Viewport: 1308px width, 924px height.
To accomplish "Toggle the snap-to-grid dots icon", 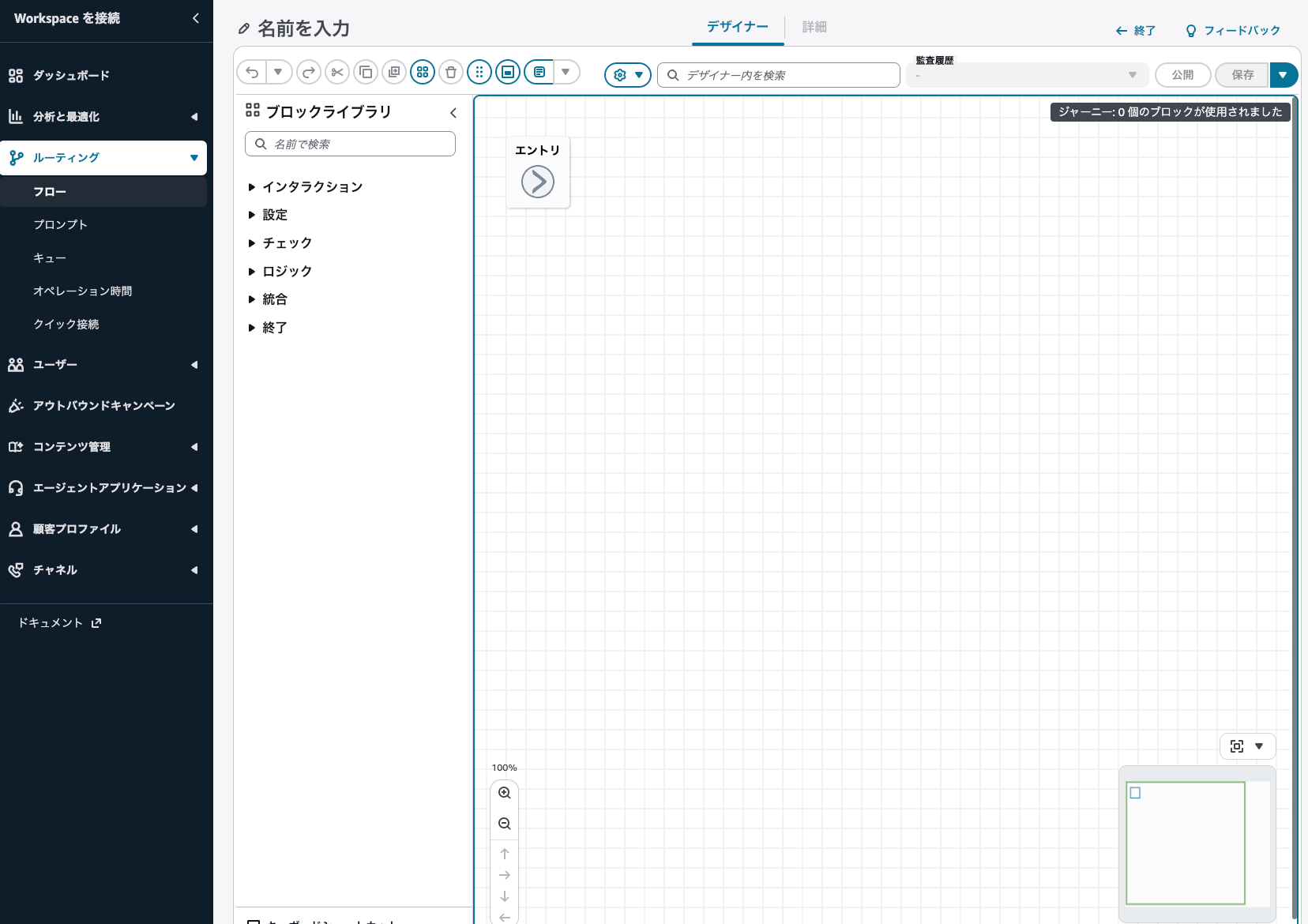I will (x=479, y=73).
